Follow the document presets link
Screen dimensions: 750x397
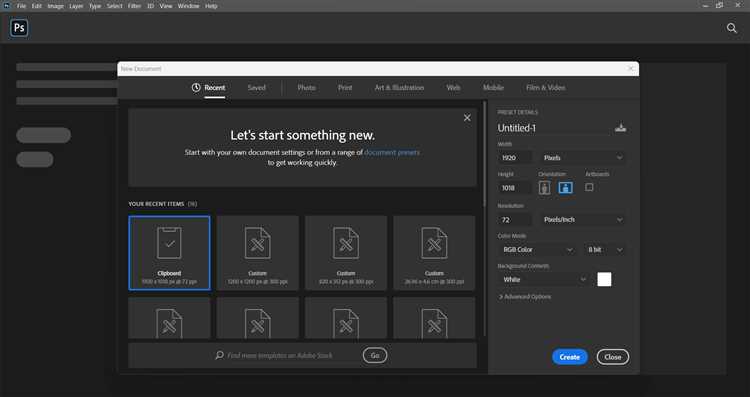(x=392, y=152)
